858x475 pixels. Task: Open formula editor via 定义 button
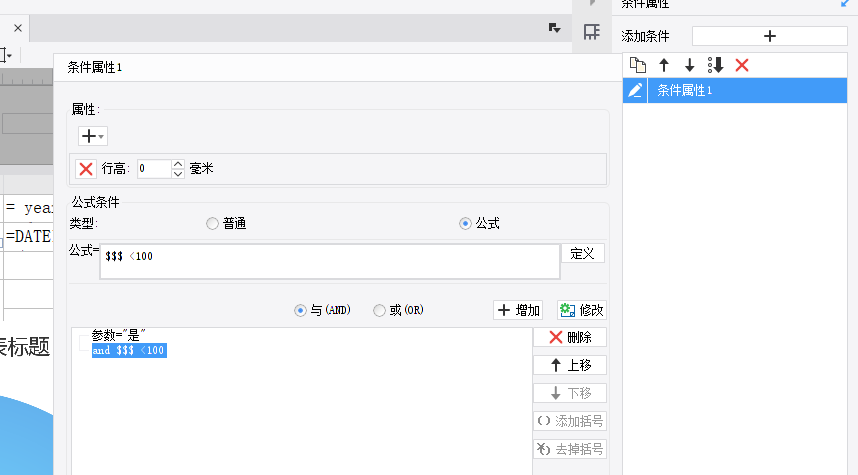click(x=583, y=253)
